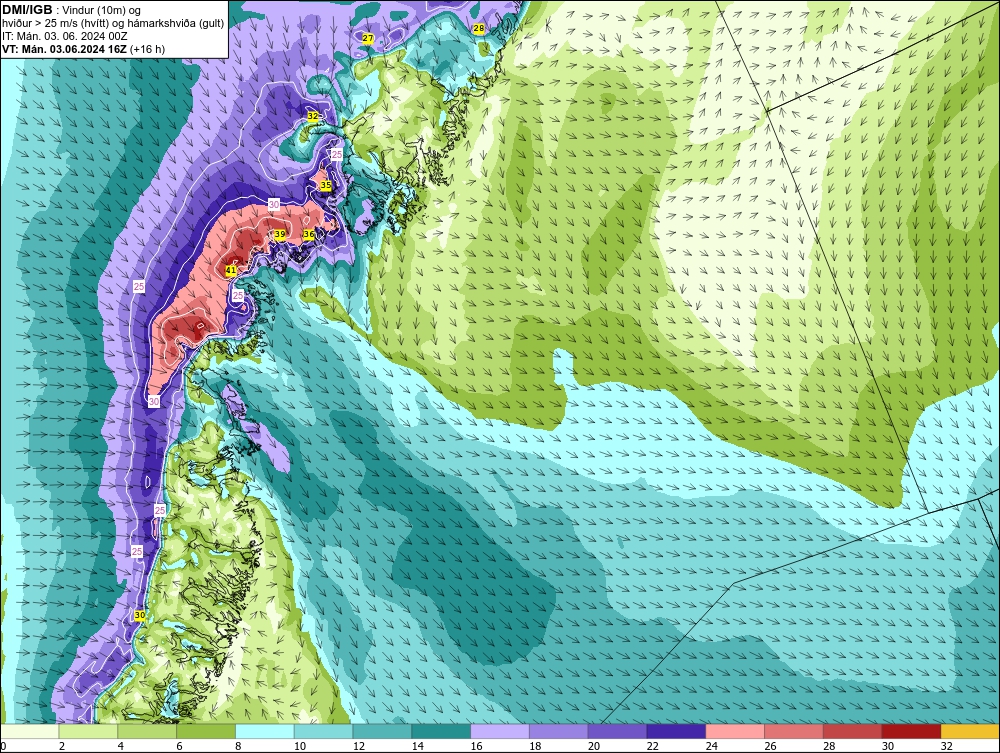Click the legend scale value 32

pos(946,746)
